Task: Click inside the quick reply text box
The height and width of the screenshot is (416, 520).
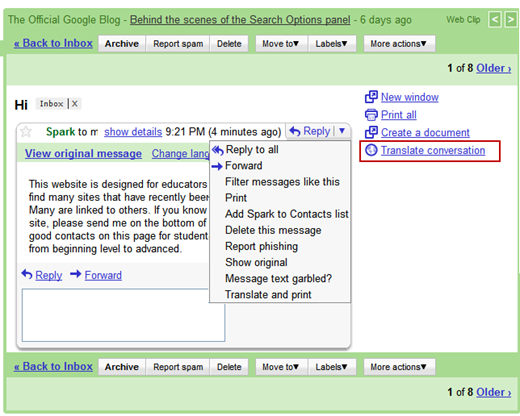Action: pos(123,315)
